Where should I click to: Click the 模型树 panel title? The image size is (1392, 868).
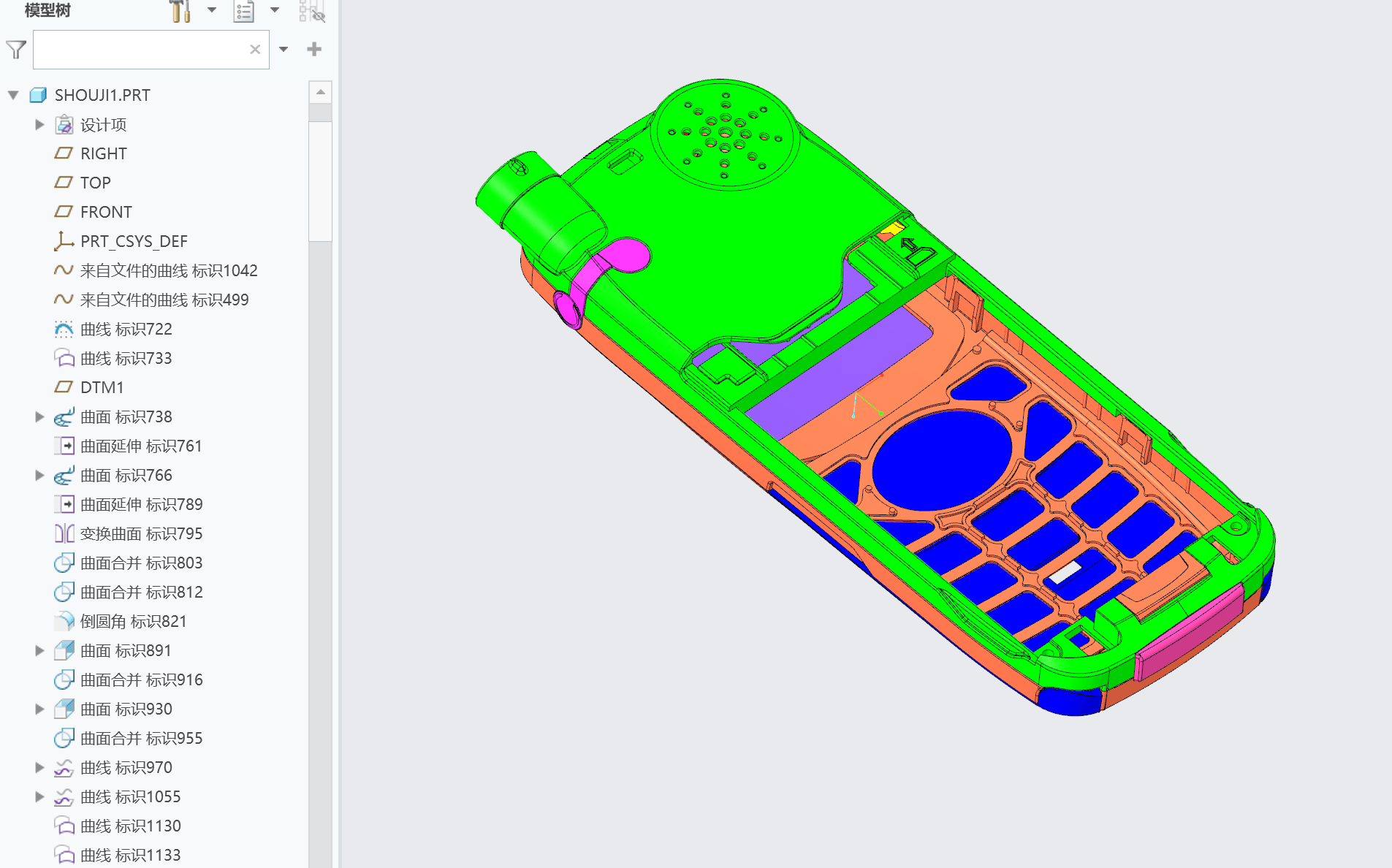click(47, 10)
